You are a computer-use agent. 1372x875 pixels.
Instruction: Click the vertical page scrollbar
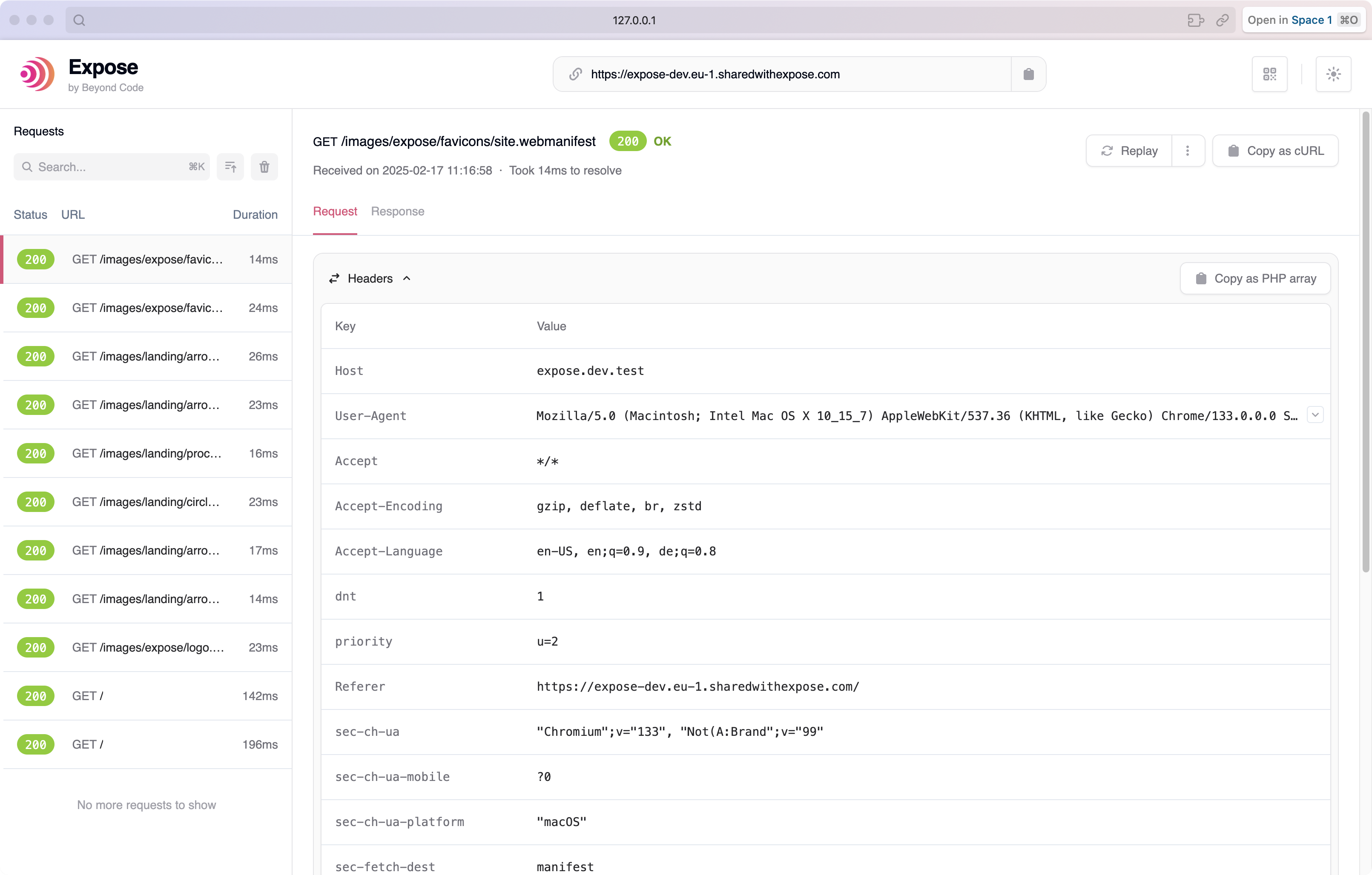pyautogui.click(x=1365, y=342)
